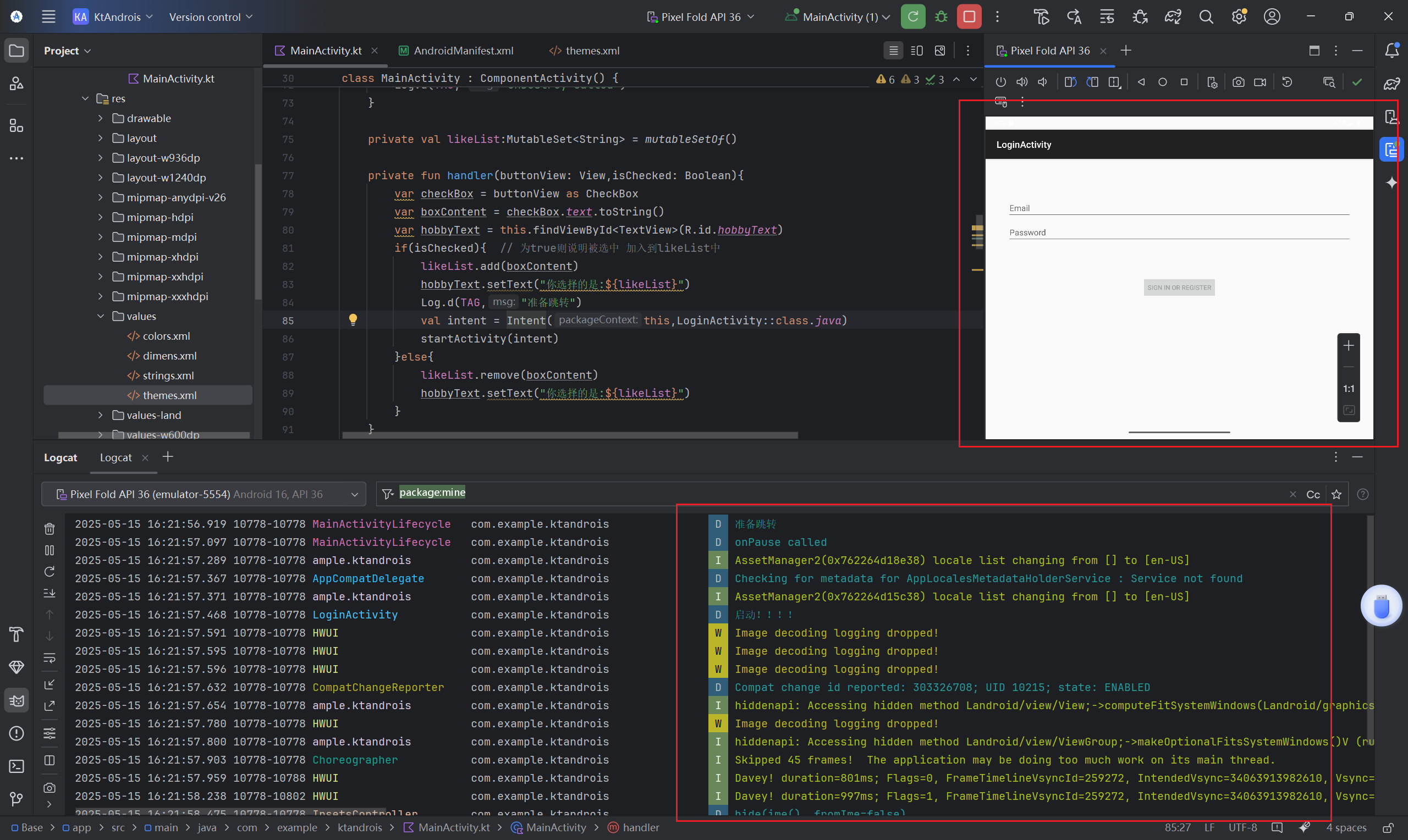Power off the emulator with the power icon

tap(1000, 82)
